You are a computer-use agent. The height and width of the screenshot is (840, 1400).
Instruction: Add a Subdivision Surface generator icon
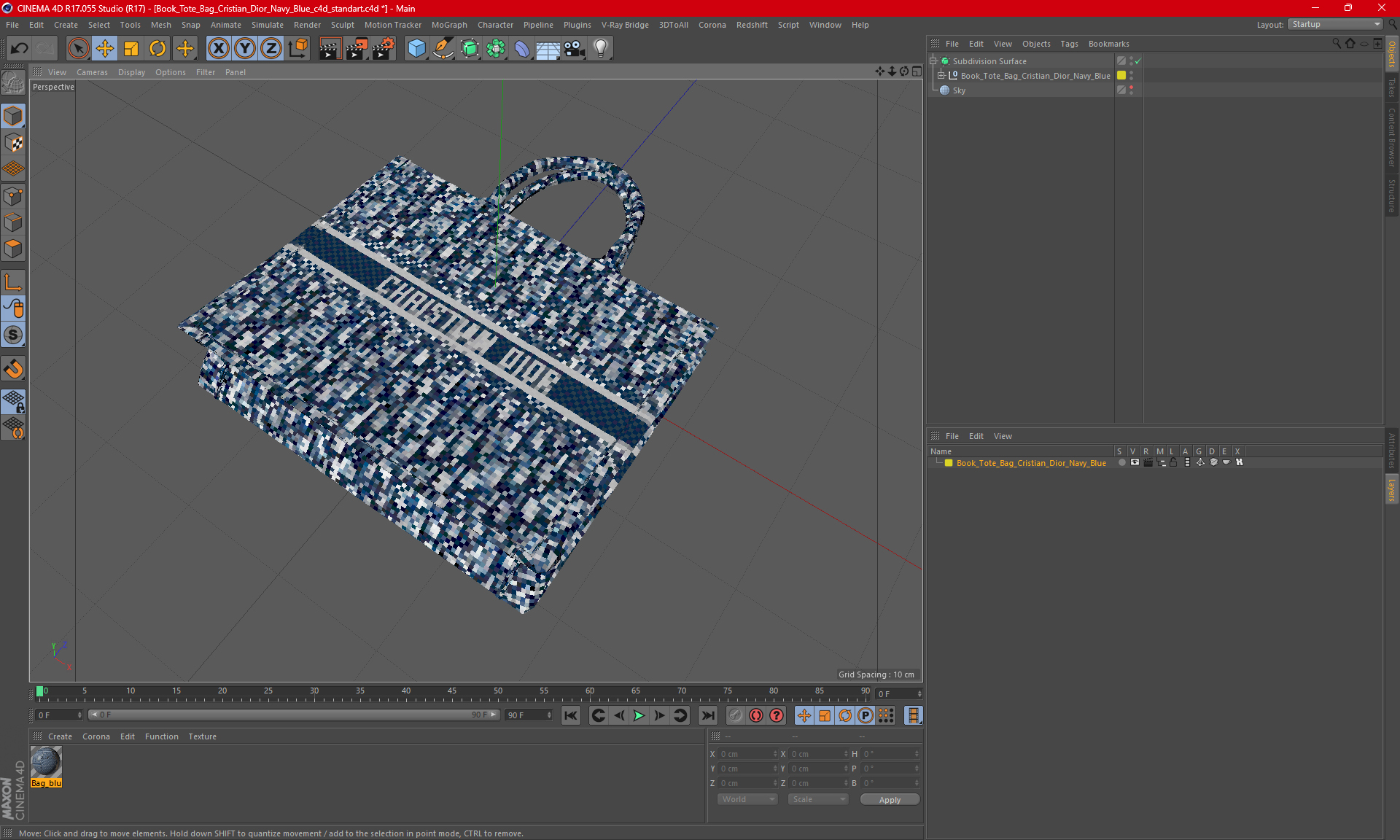coord(470,49)
